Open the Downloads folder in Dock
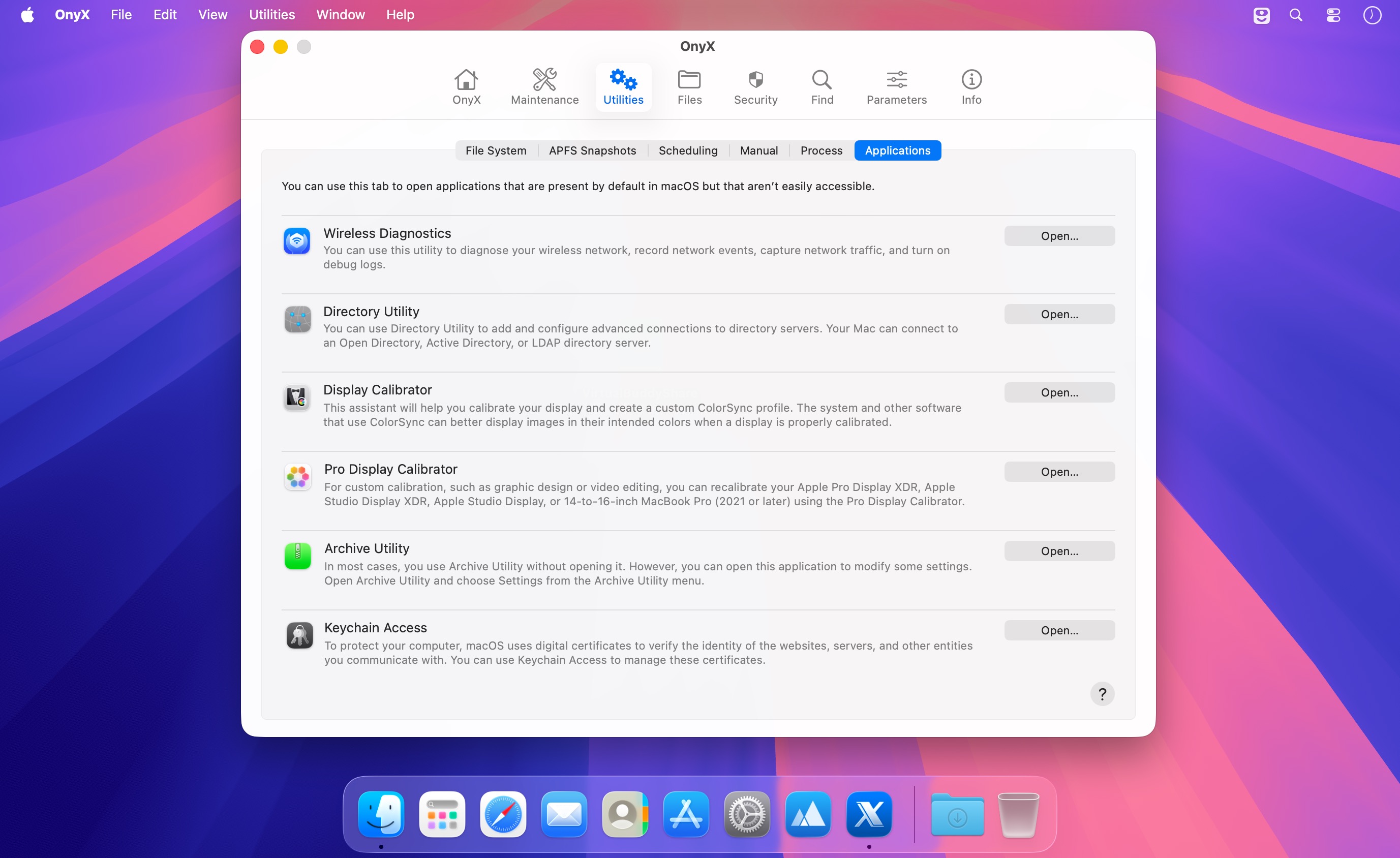1400x858 pixels. tap(957, 814)
